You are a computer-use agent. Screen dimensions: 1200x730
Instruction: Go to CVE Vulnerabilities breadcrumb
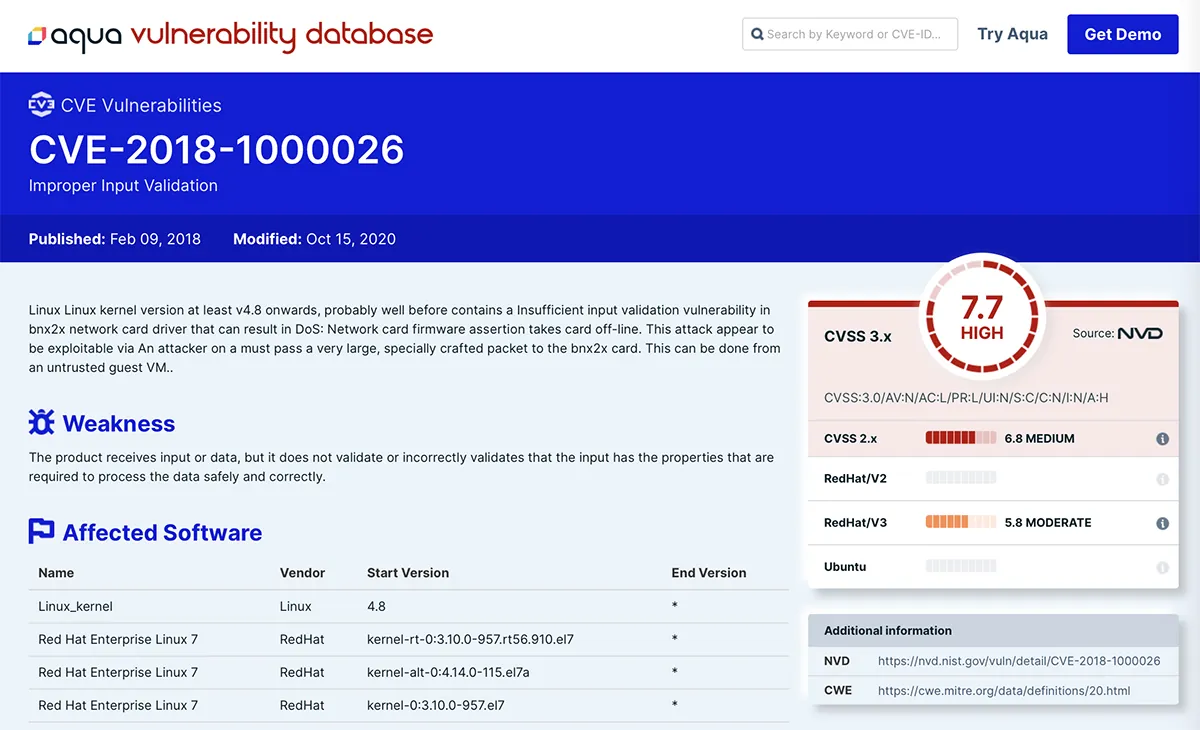click(141, 105)
